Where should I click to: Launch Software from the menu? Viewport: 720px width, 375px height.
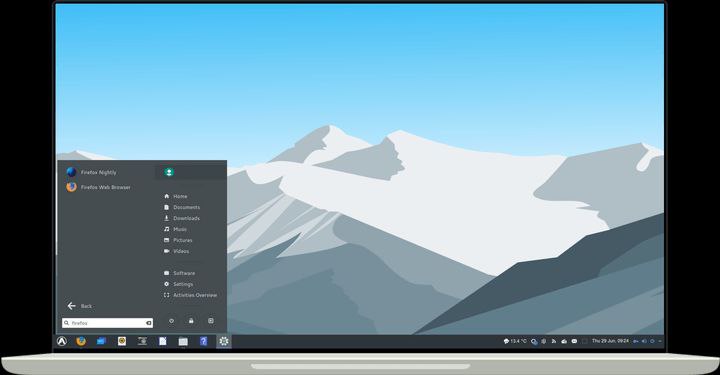180,273
